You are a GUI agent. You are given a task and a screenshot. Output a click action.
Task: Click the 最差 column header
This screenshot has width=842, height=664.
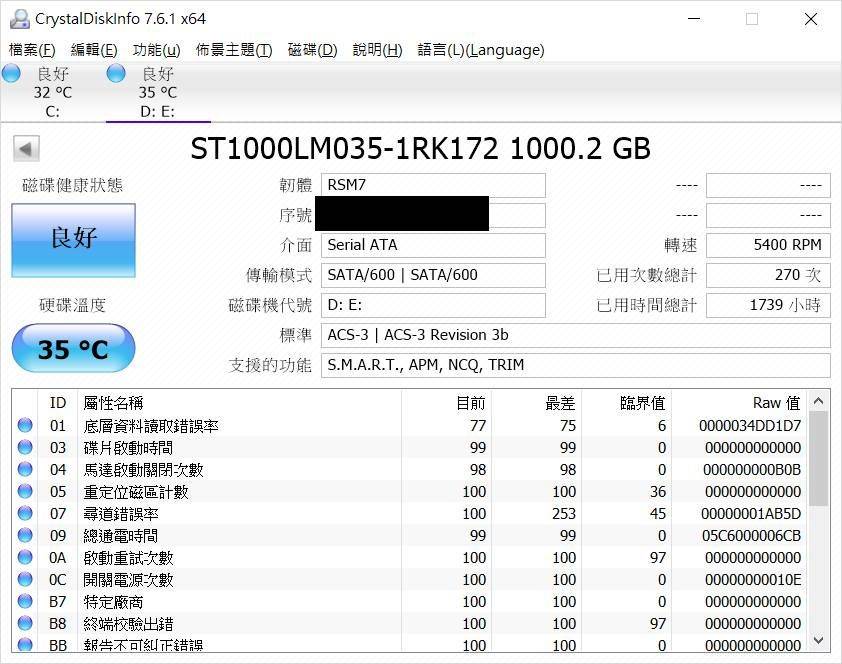[536, 403]
